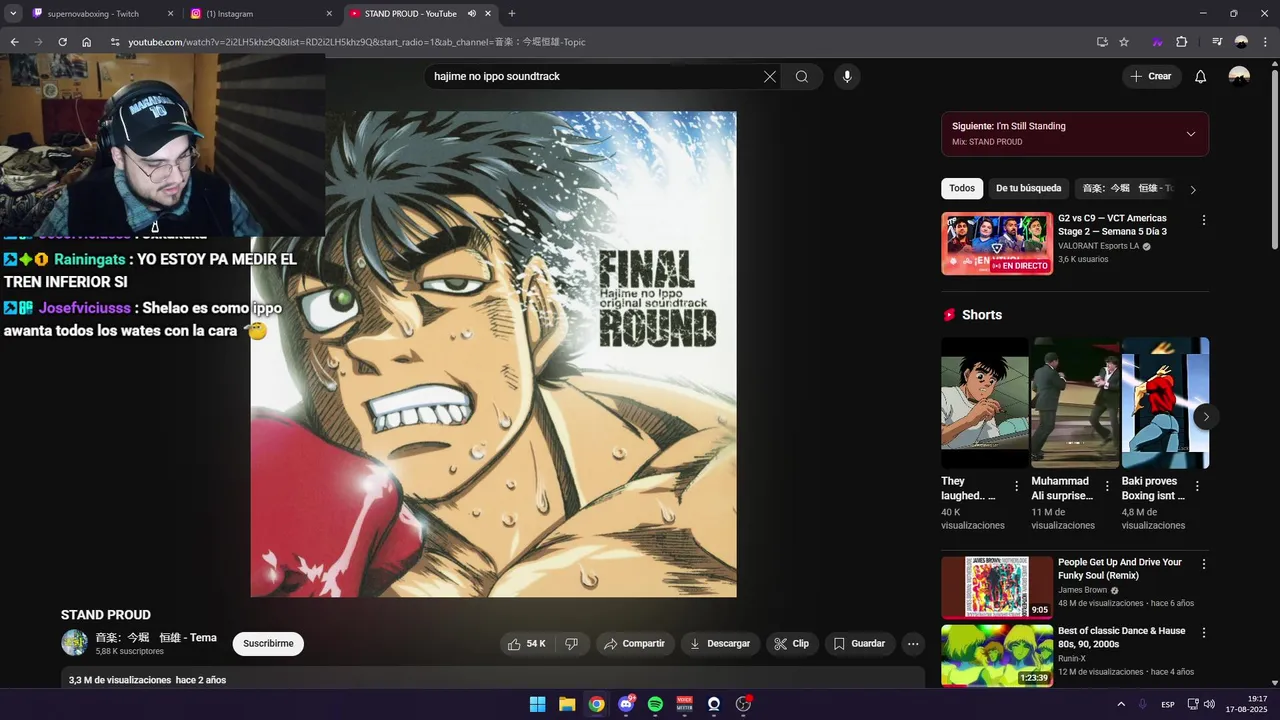Play the 'They laughed' short thumbnail
The width and height of the screenshot is (1280, 720).
[x=984, y=403]
